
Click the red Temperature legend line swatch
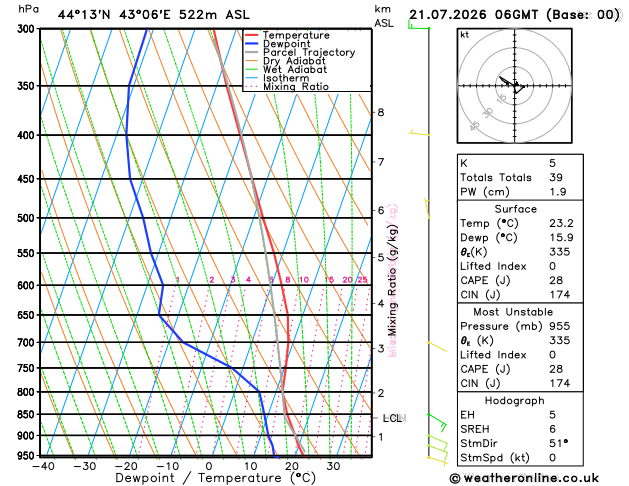coord(252,35)
